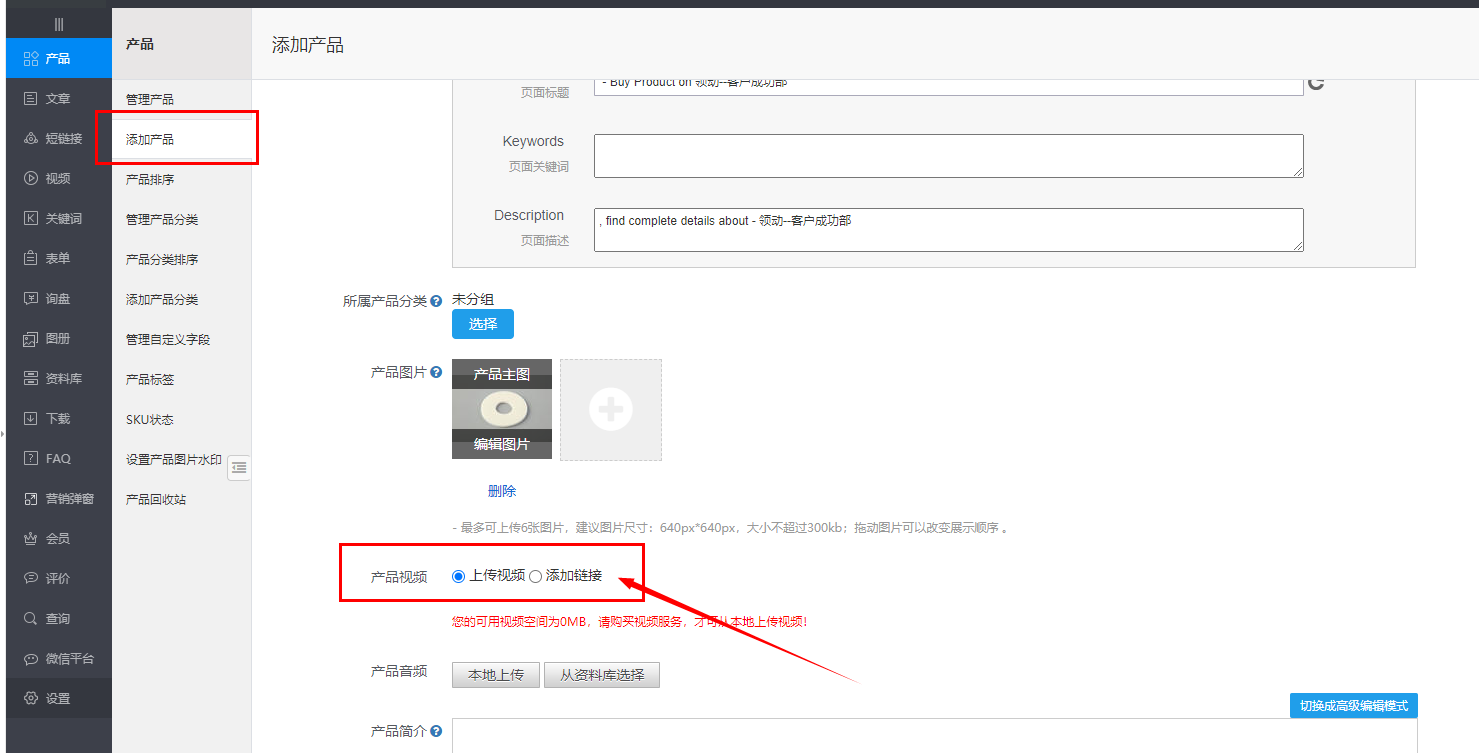Click into the Keywords text area
Image resolution: width=1479 pixels, height=753 pixels.
tap(947, 156)
